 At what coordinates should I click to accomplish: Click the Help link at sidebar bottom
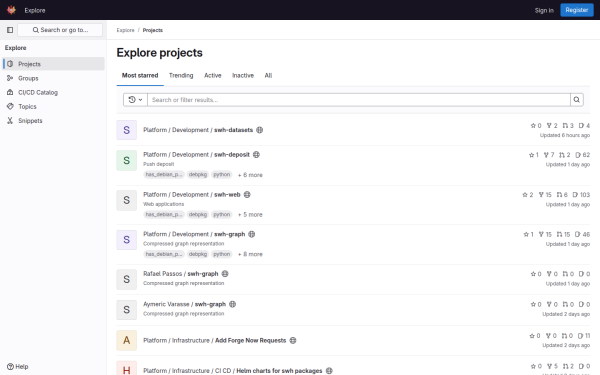tap(18, 367)
